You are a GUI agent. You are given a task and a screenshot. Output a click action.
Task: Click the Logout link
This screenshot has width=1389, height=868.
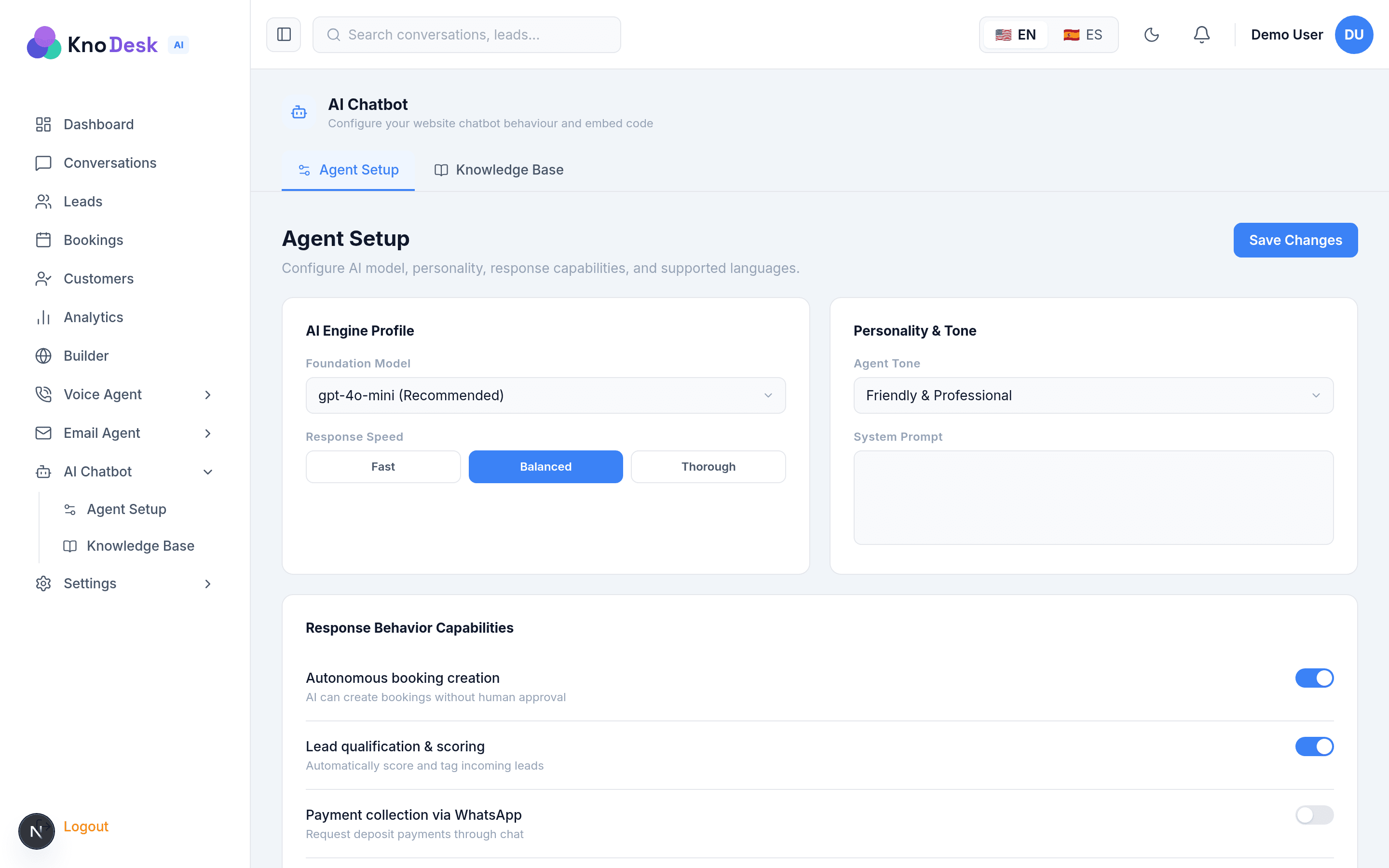(x=85, y=826)
